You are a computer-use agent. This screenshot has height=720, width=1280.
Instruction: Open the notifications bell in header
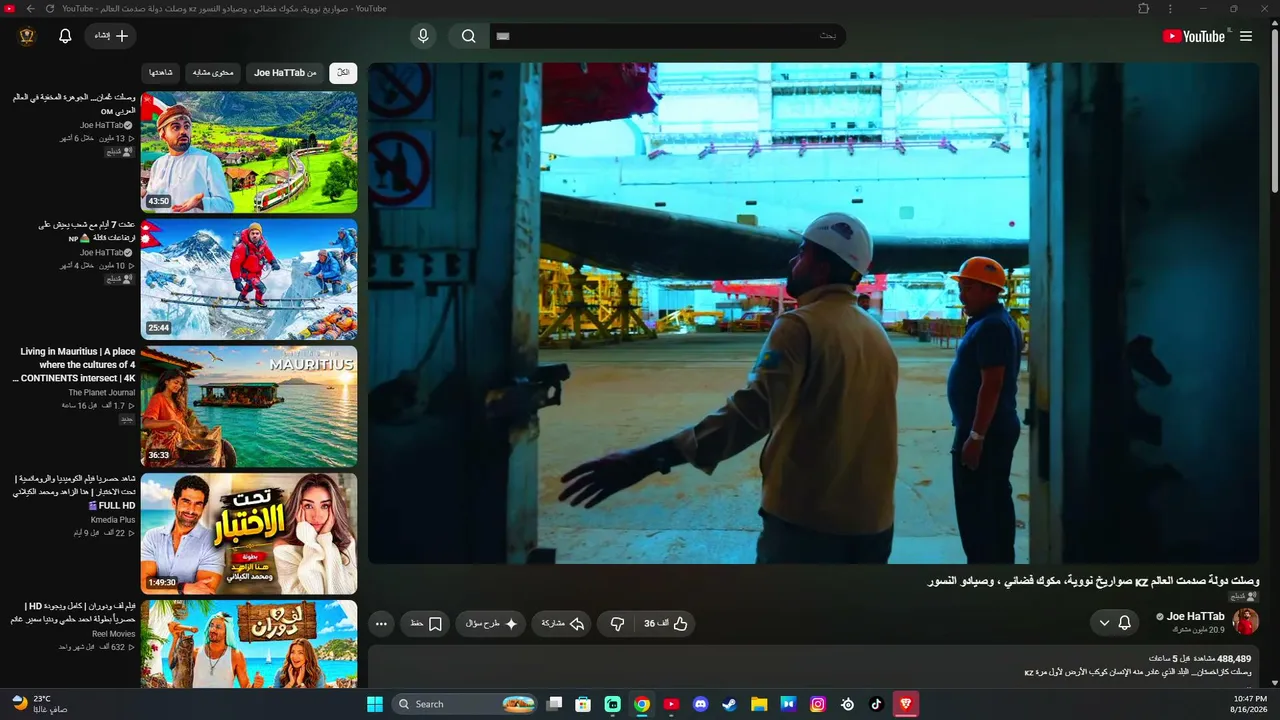(x=65, y=36)
